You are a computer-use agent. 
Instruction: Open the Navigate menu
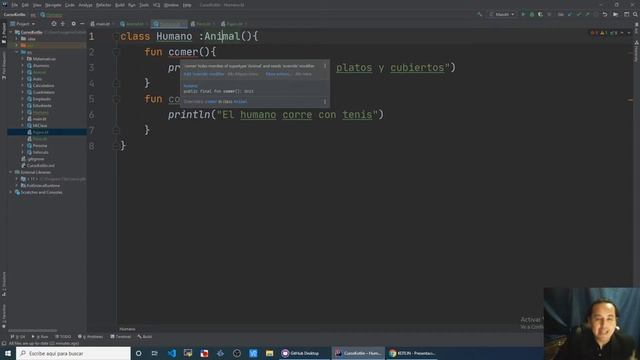click(x=53, y=5)
